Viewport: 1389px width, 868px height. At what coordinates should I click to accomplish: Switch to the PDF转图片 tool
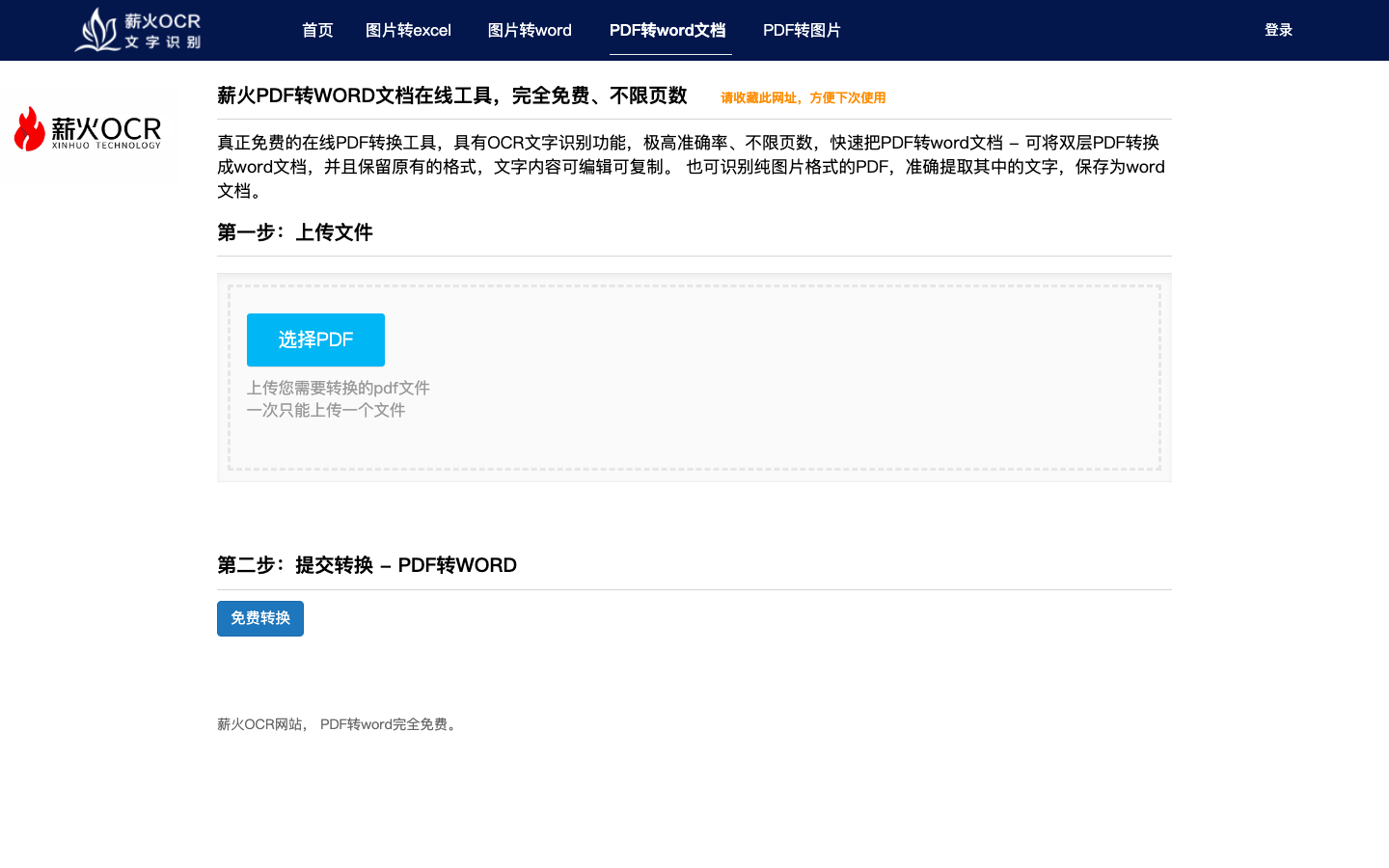pos(802,30)
